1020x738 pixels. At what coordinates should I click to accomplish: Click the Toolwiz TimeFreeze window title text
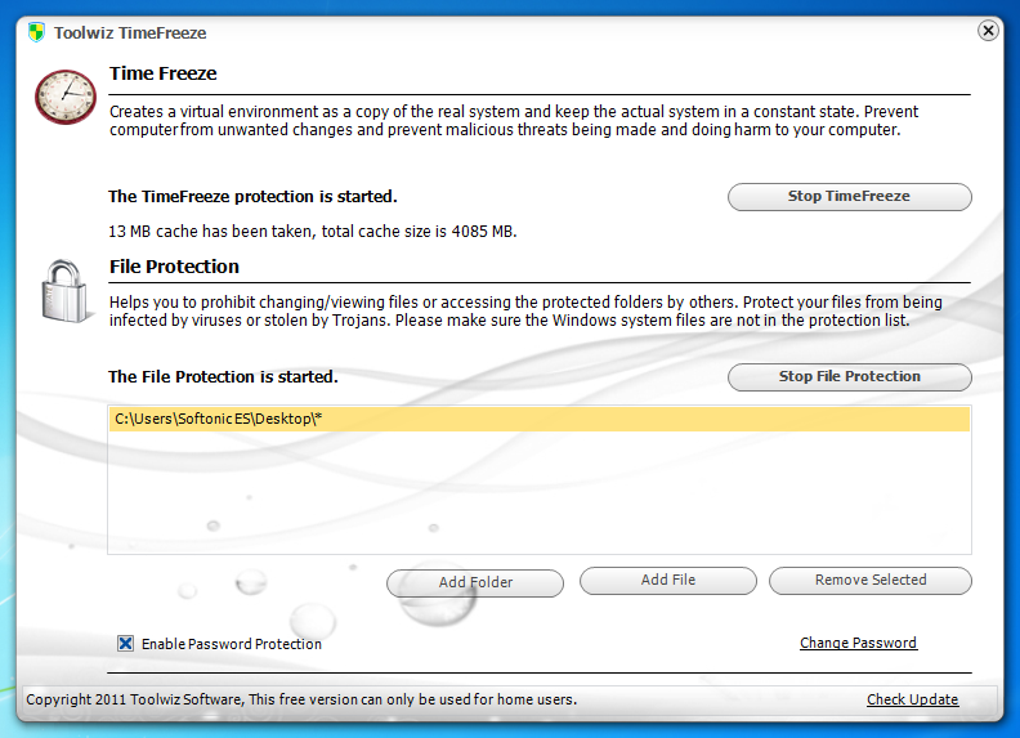[130, 33]
